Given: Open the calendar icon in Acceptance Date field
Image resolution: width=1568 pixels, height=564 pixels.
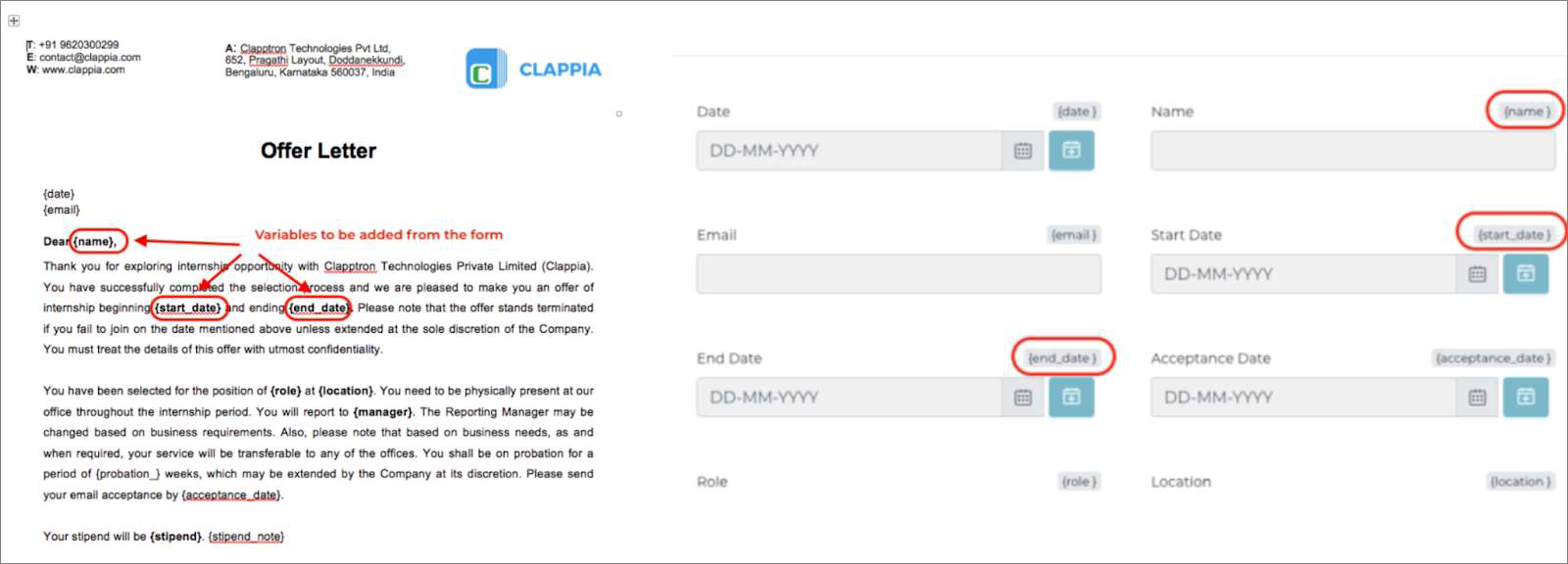Looking at the screenshot, I should click(1477, 398).
